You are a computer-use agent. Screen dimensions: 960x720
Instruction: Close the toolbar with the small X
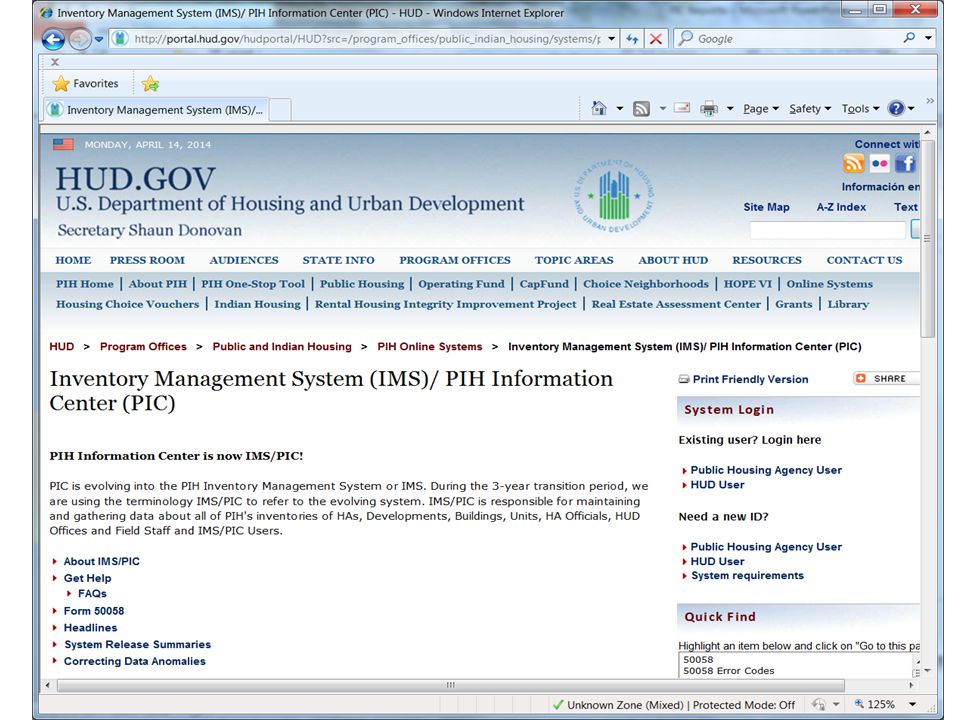[54, 62]
